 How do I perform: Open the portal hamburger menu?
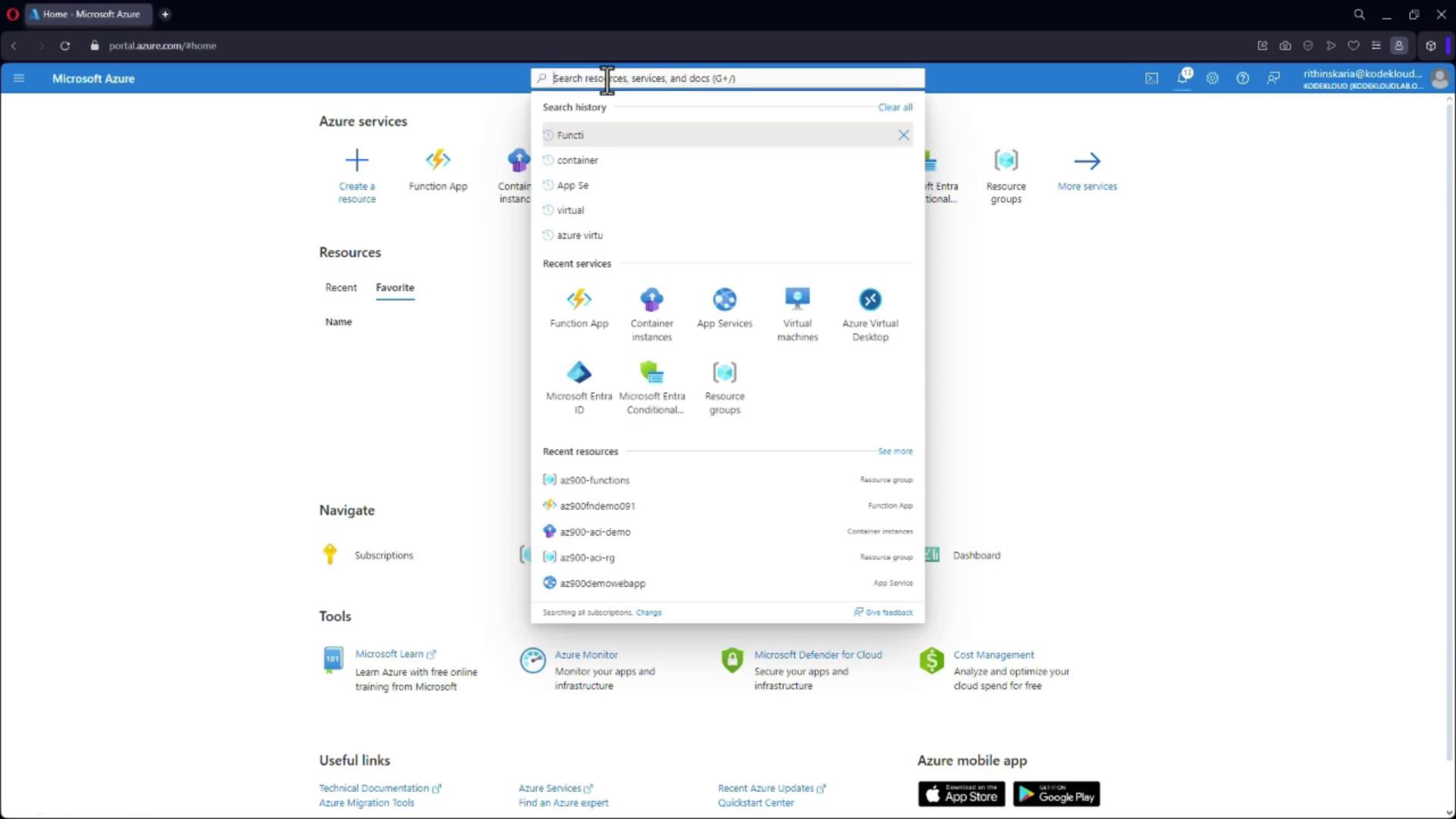pyautogui.click(x=19, y=78)
